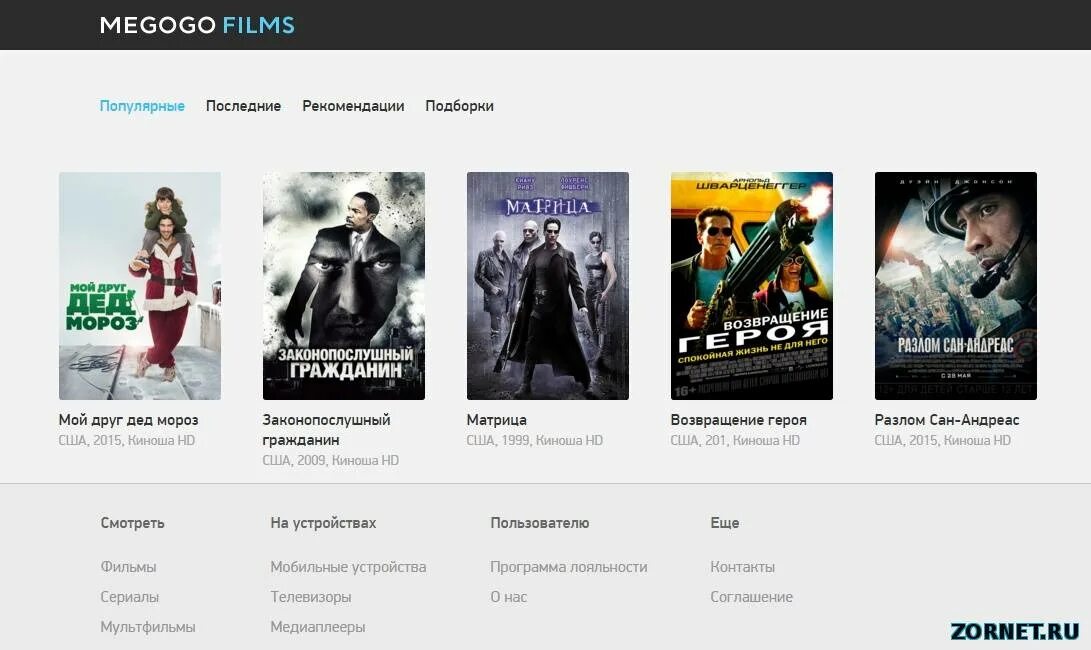Open the Программа лояльности page
This screenshot has height=650, width=1091.
tap(568, 566)
